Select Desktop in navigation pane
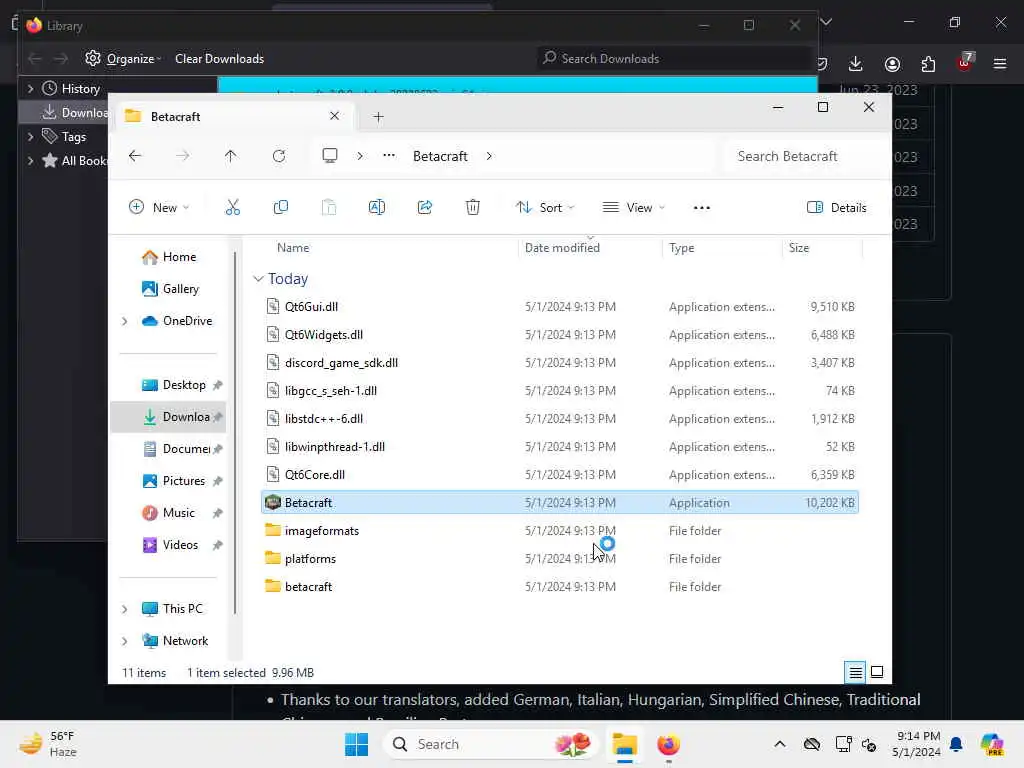The height and width of the screenshot is (768, 1024). coord(174,385)
